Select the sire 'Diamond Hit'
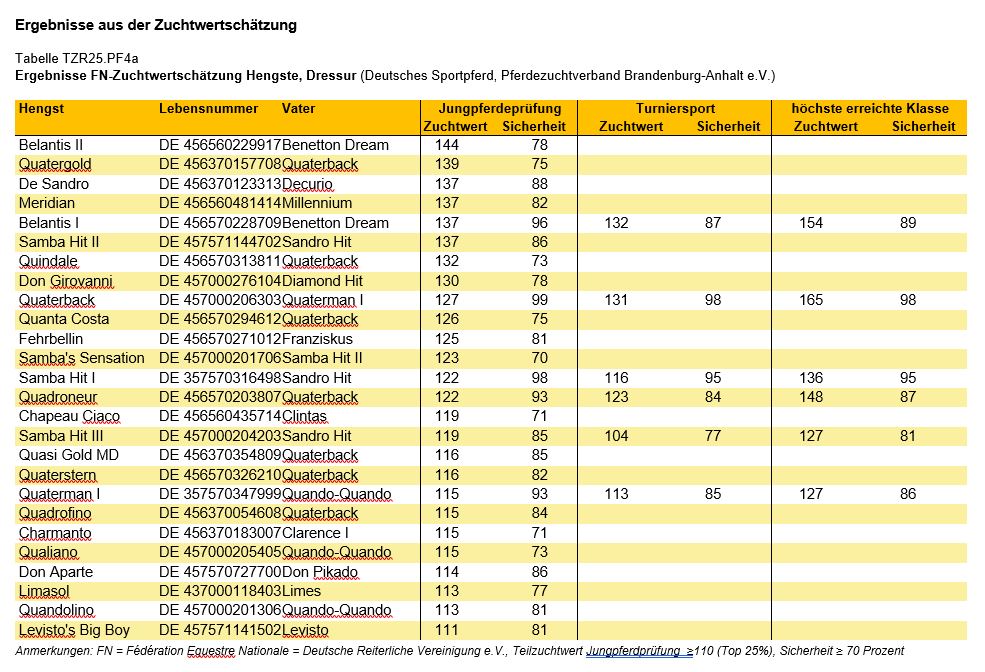Image resolution: width=985 pixels, height=672 pixels. point(322,281)
